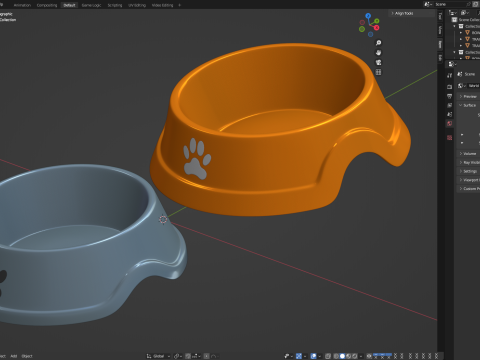480x360 pixels.
Task: Open the Object menu in viewport header
Action: (x=27, y=356)
